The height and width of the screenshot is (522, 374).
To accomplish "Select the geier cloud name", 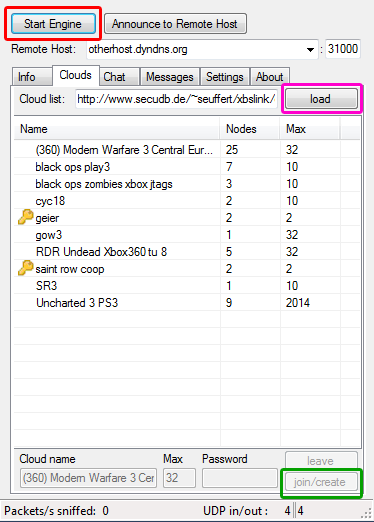I will click(47, 218).
